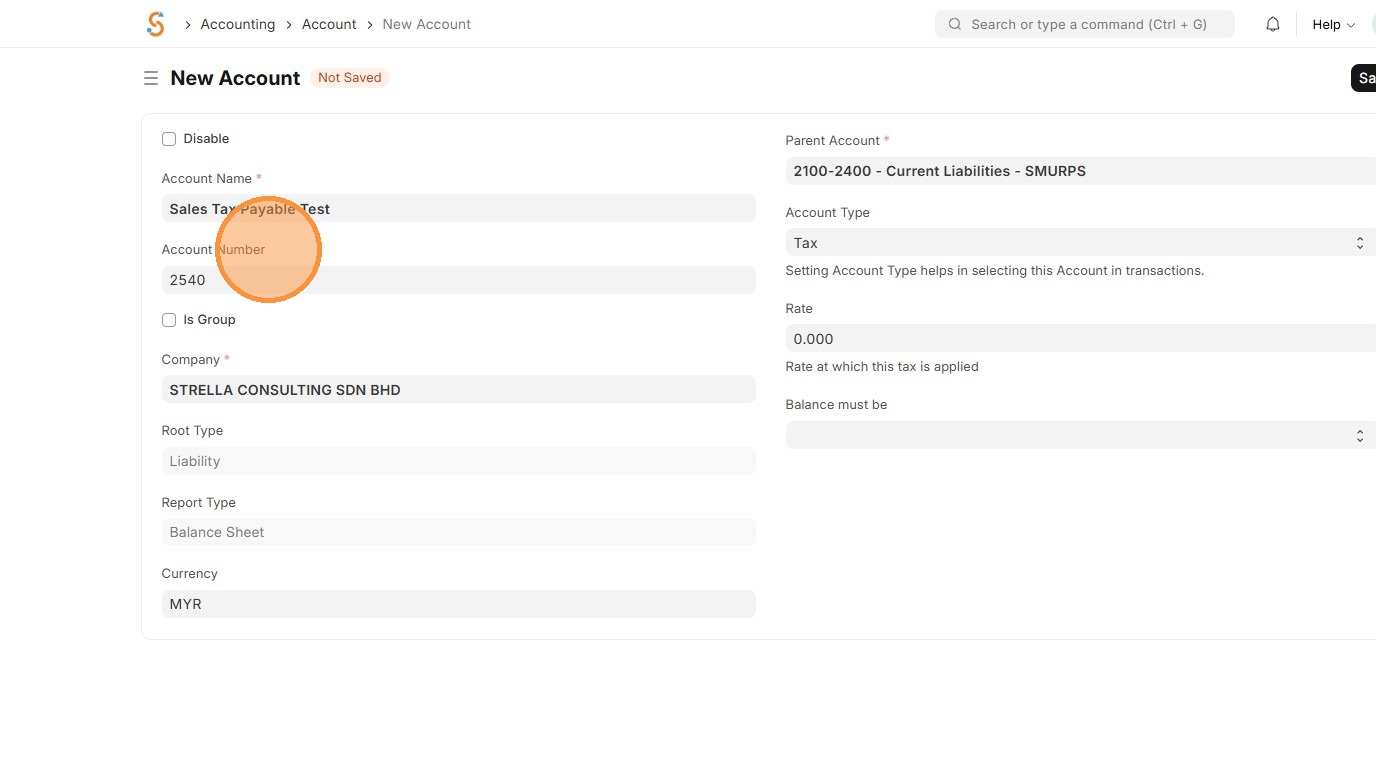Click the Parent Account field
1376x769 pixels.
click(x=1080, y=171)
